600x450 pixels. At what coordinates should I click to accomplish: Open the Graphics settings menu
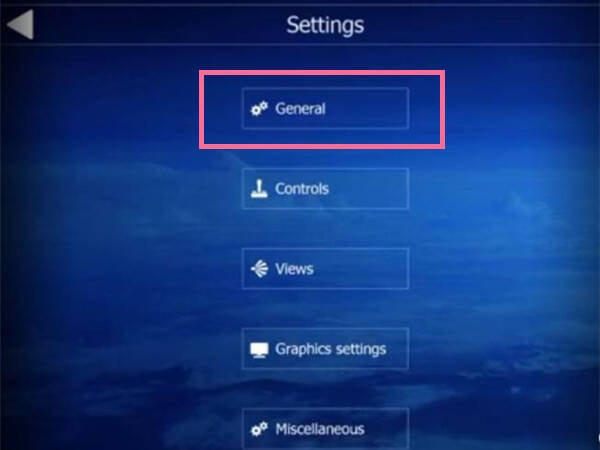pyautogui.click(x=325, y=349)
